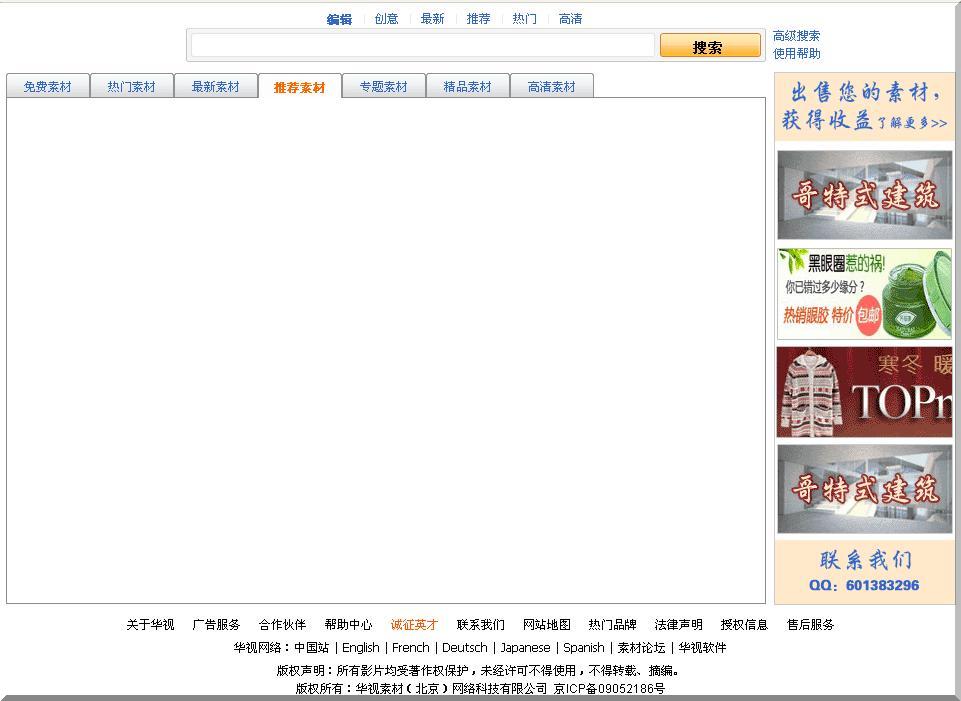
Task: Go to the 专题素材 tab
Action: point(384,87)
